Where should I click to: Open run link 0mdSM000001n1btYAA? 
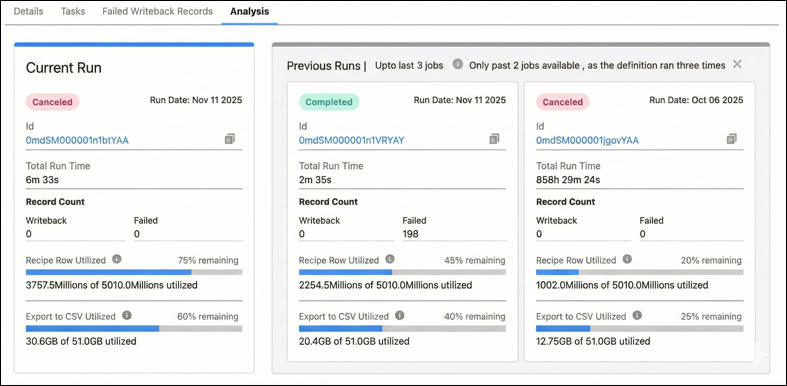[x=77, y=141]
